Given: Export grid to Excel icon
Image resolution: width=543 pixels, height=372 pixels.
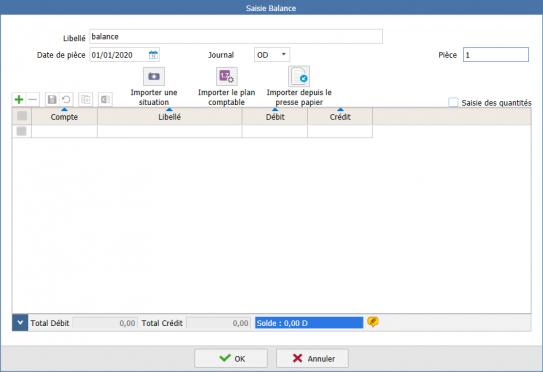Looking at the screenshot, I should [105, 100].
